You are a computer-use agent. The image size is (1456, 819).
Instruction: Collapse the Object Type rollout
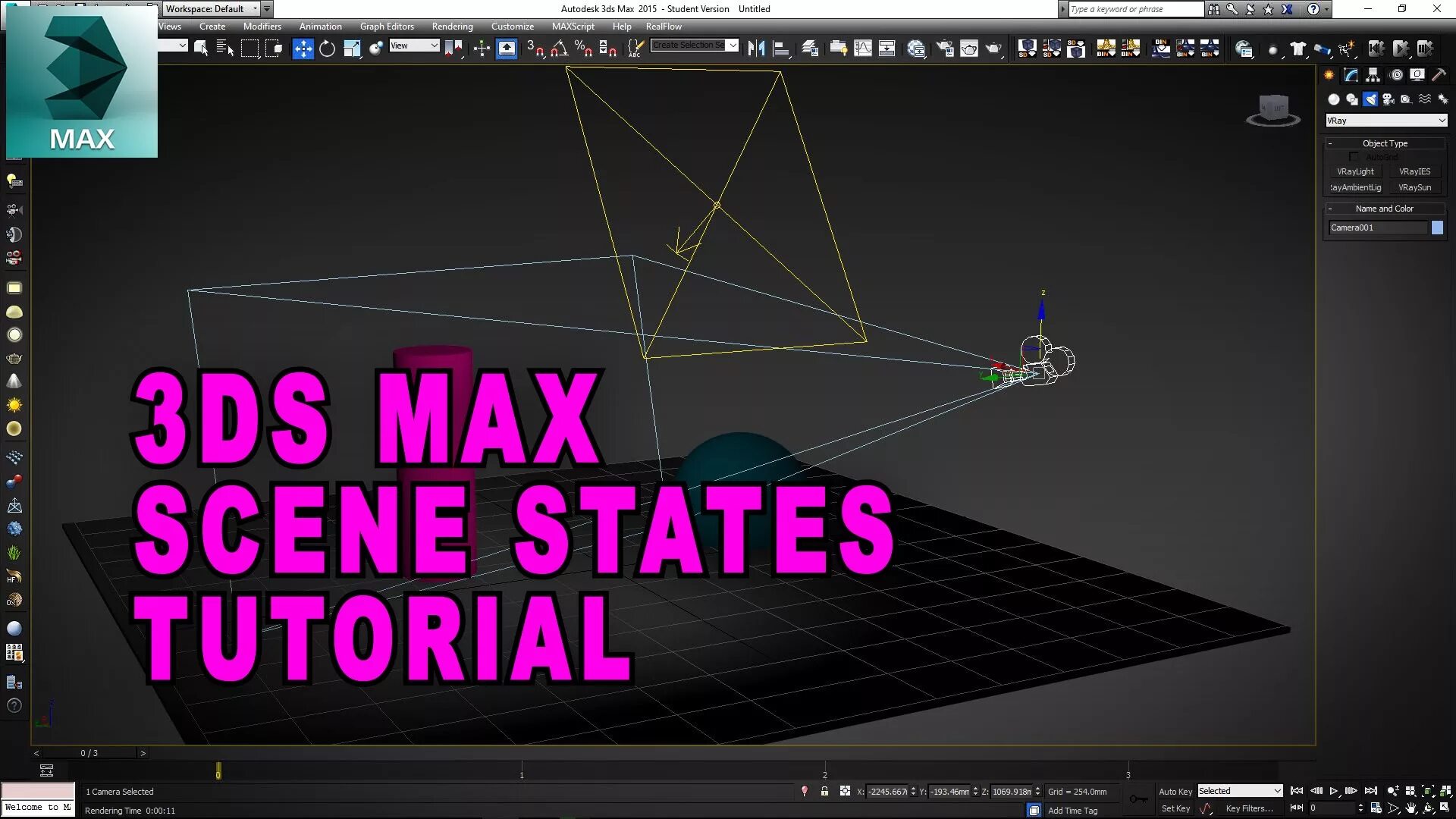1385,143
